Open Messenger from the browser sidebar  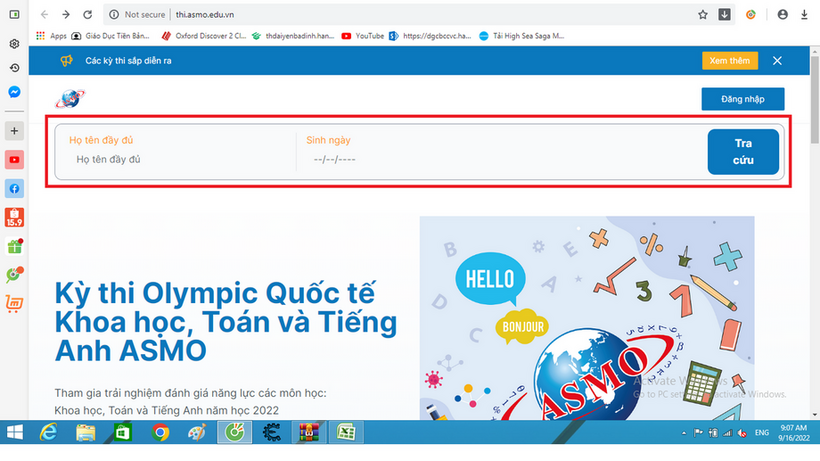pyautogui.click(x=15, y=92)
